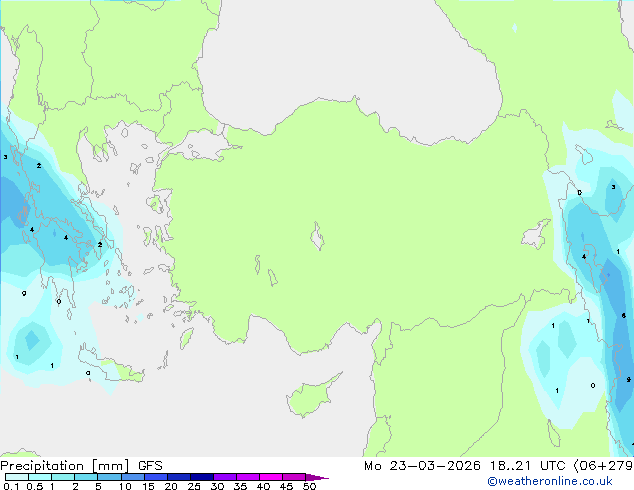
Task: Select the 35–40 mm legend color swatch
Action: coord(247,477)
